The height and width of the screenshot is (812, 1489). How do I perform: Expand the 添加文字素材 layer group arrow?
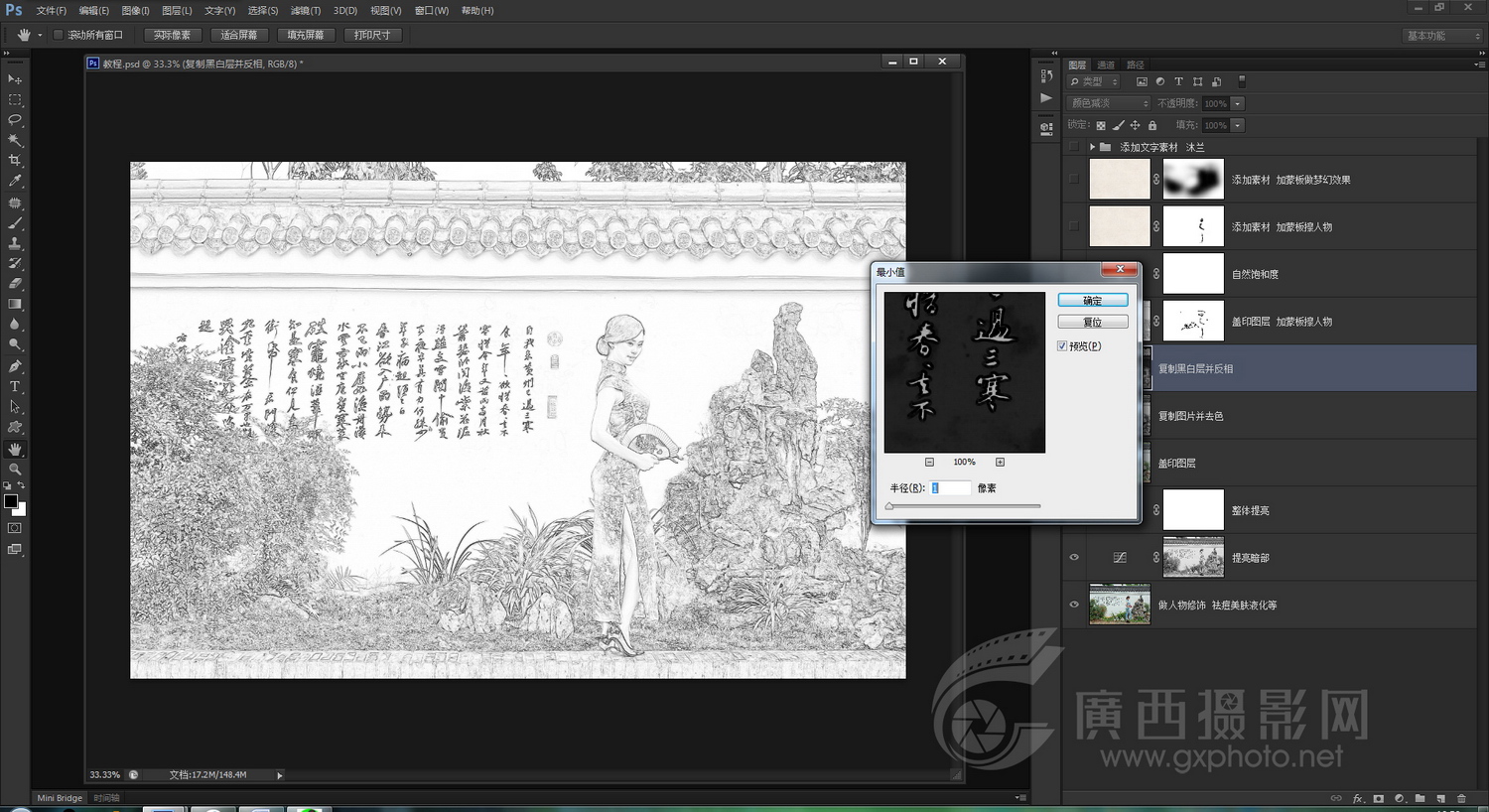pyautogui.click(x=1092, y=147)
